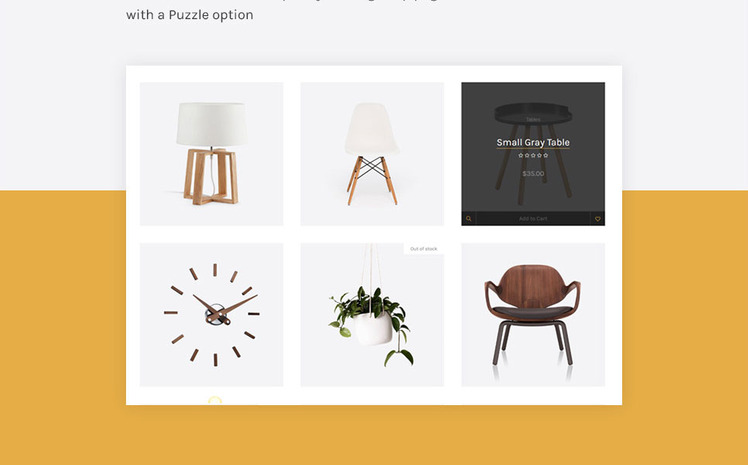748x465 pixels.
Task: Click the quick view magnifier icon
Action: (x=468, y=218)
